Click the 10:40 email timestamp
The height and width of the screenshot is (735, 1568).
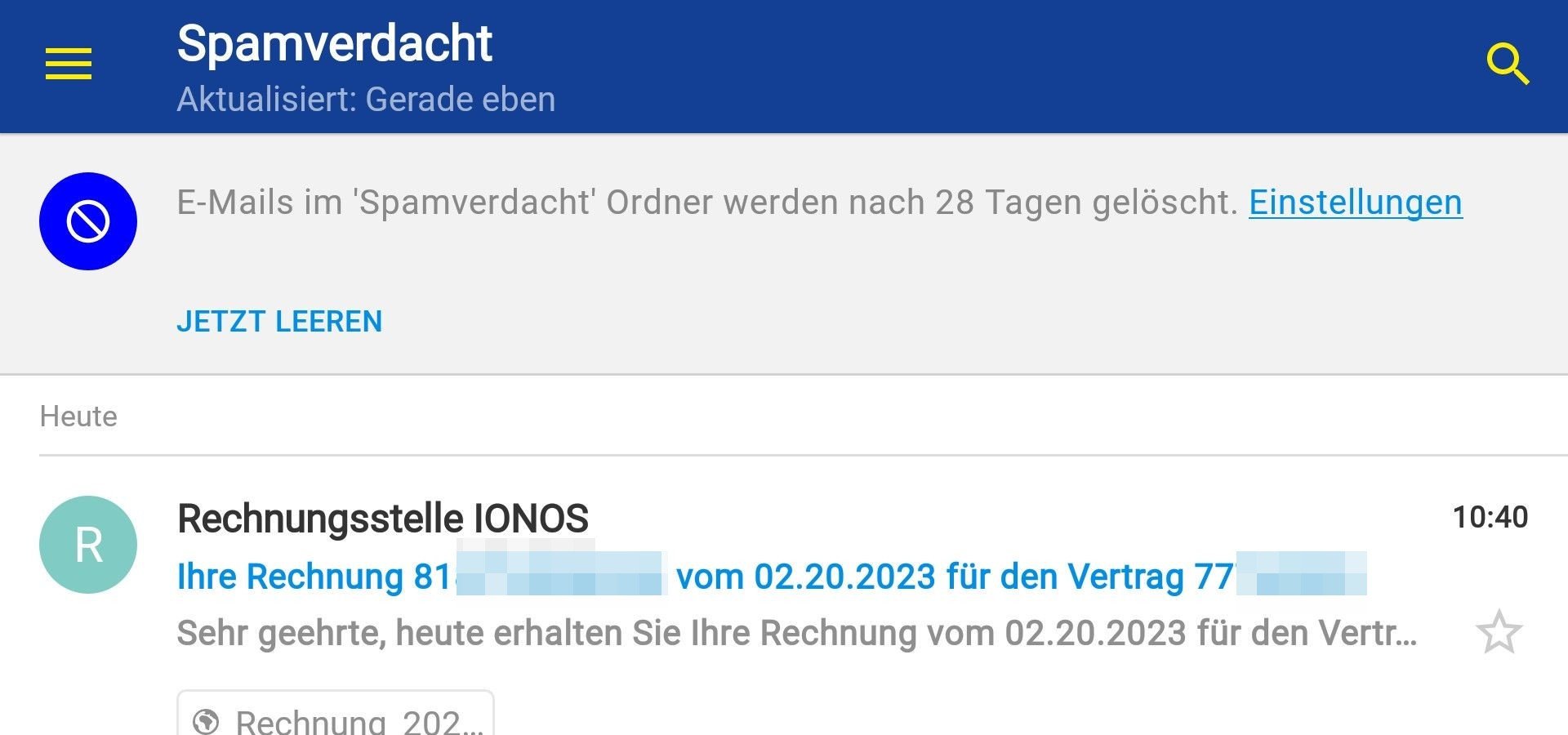(x=1490, y=517)
